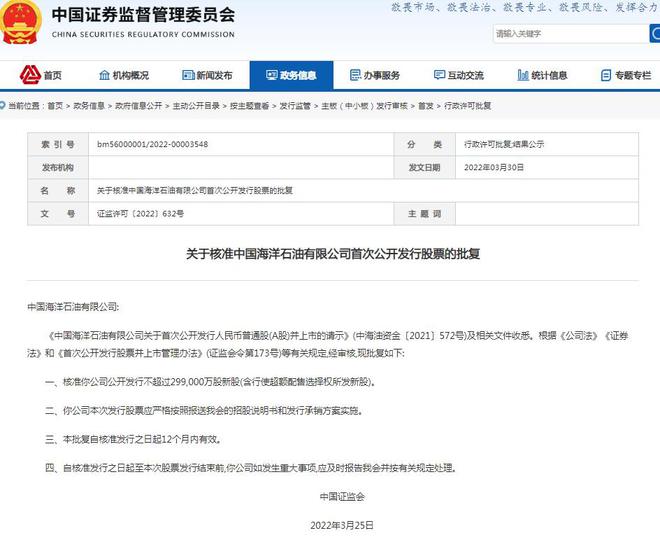Go to 发行监管 breadcrumb link
660x547 pixels.
[x=295, y=106]
